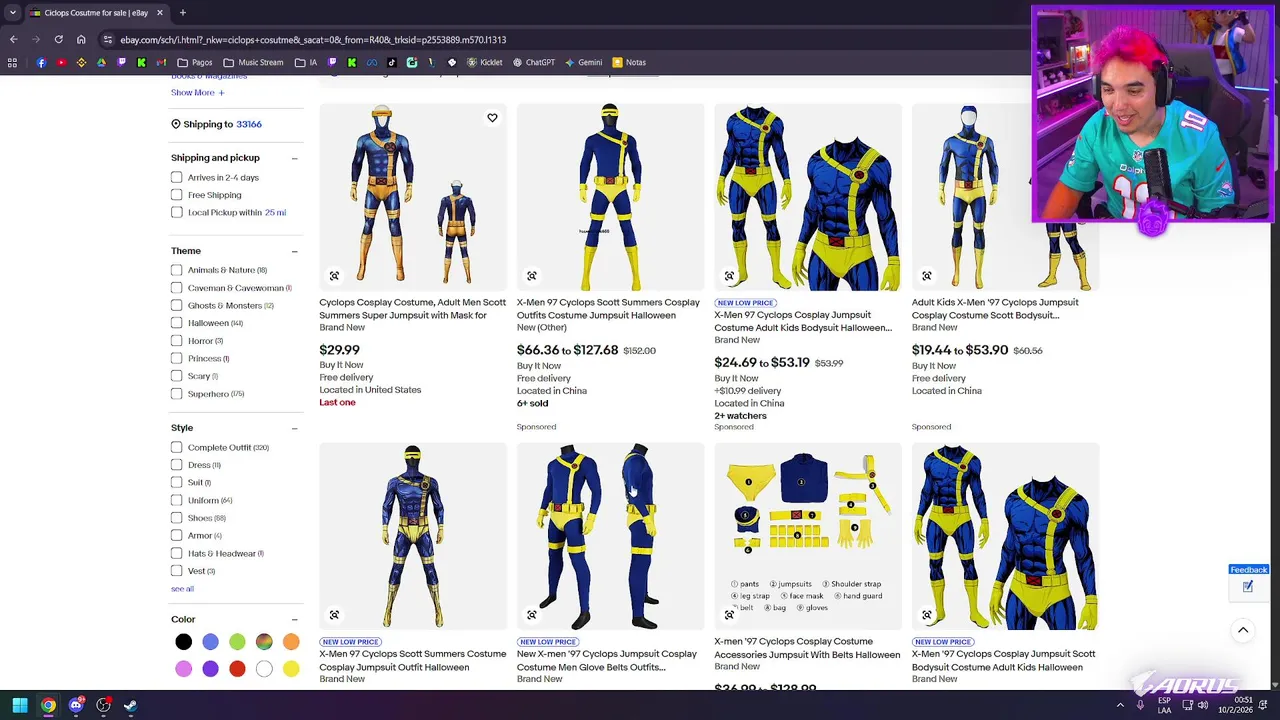Open the feedback survey icon
The width and height of the screenshot is (1280, 720).
click(x=1248, y=587)
